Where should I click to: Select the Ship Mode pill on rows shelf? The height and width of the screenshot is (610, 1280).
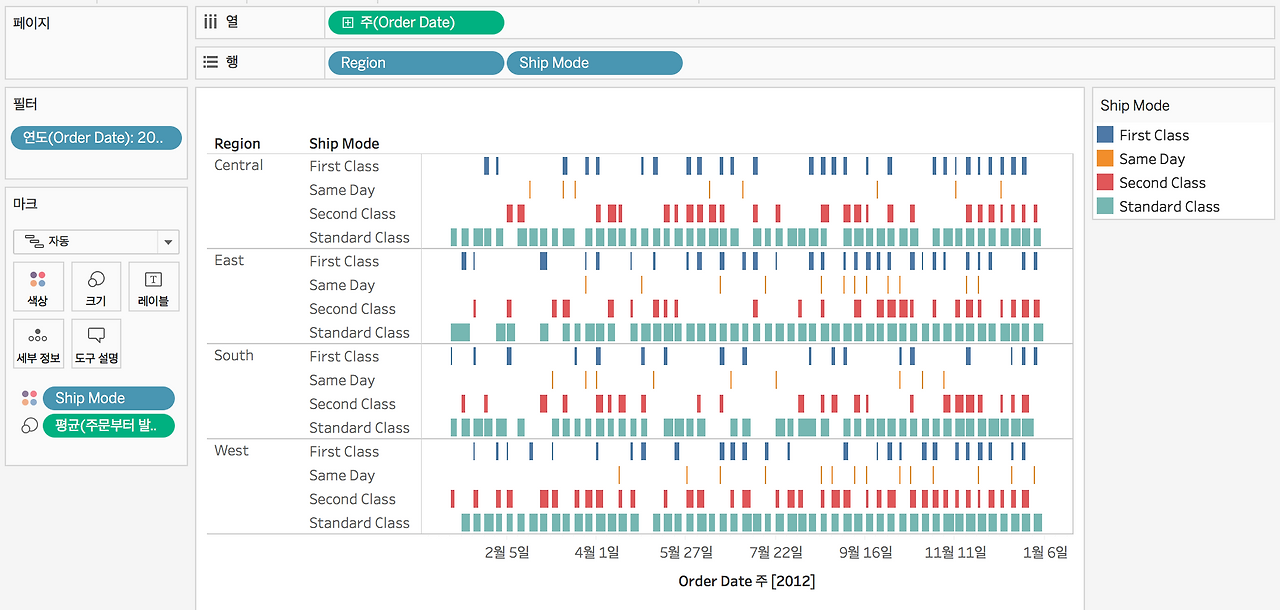(x=595, y=63)
